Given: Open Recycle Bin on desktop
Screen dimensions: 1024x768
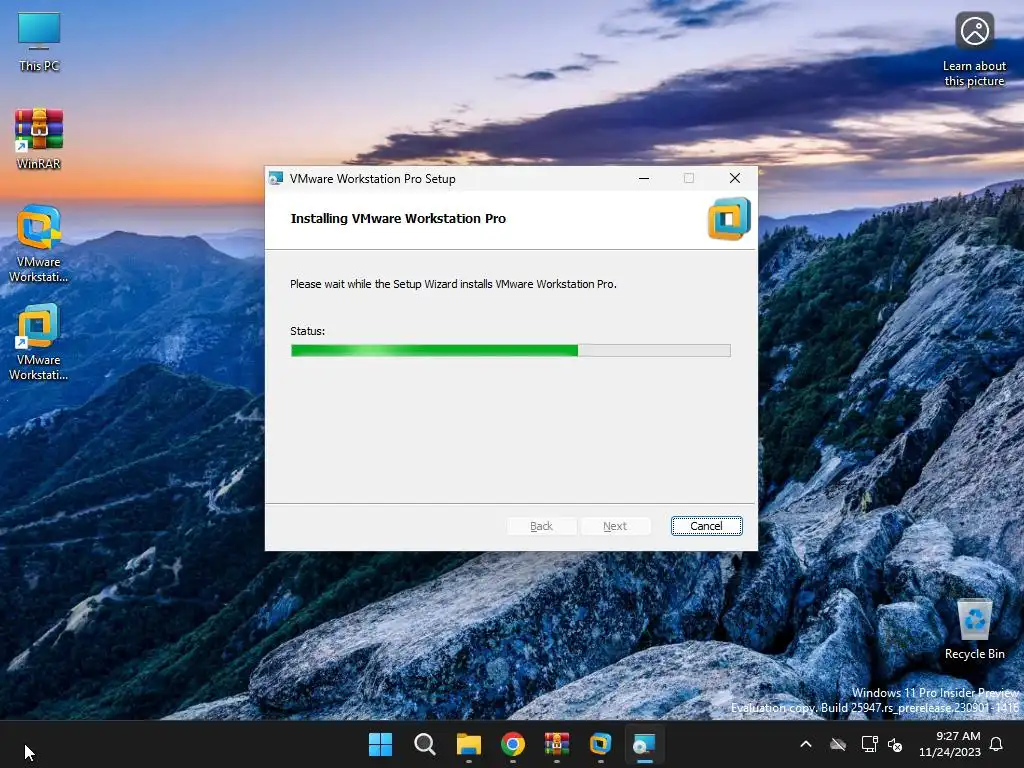Looking at the screenshot, I should coord(974,628).
